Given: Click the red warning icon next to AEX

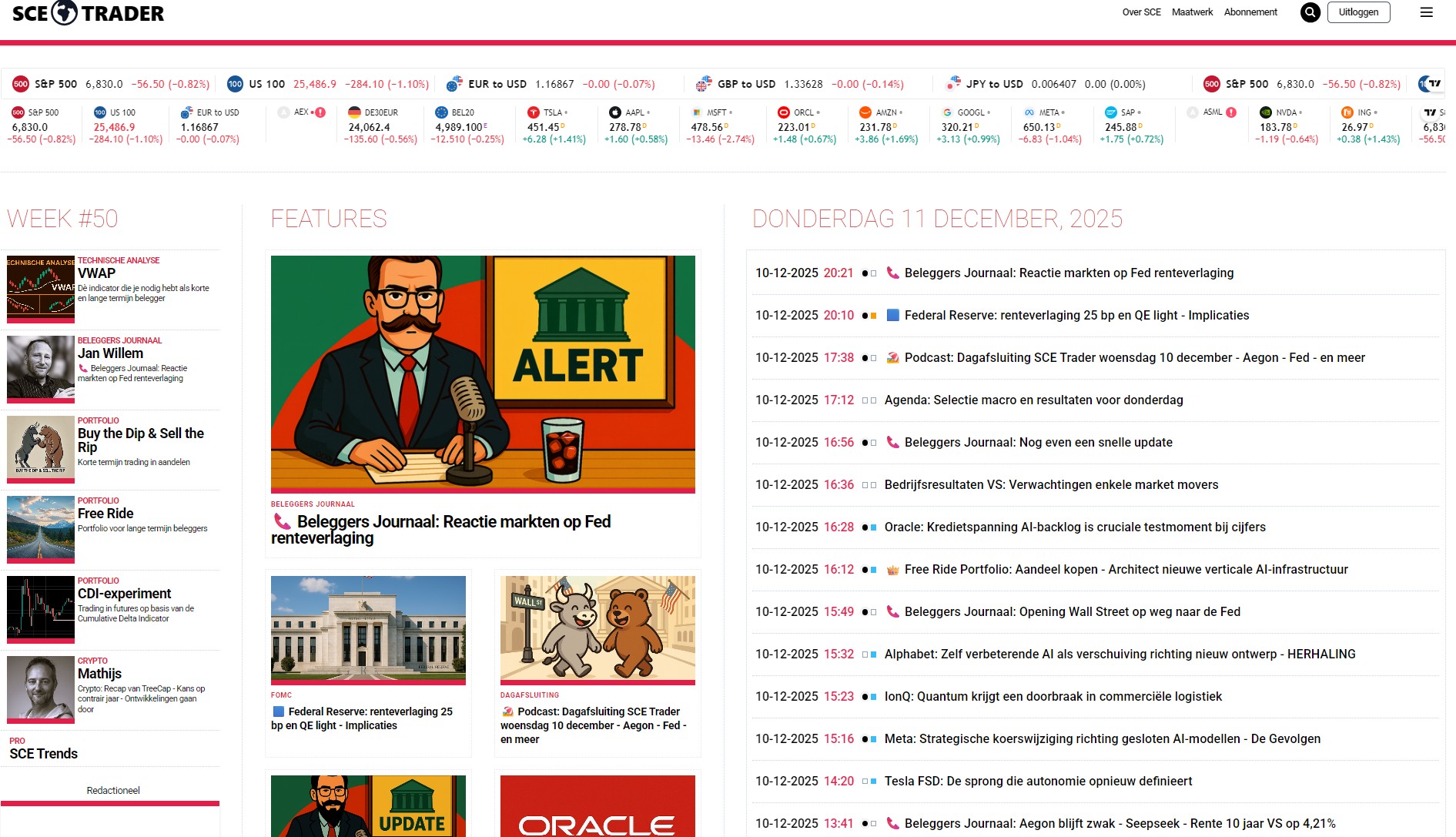Looking at the screenshot, I should click(x=320, y=112).
